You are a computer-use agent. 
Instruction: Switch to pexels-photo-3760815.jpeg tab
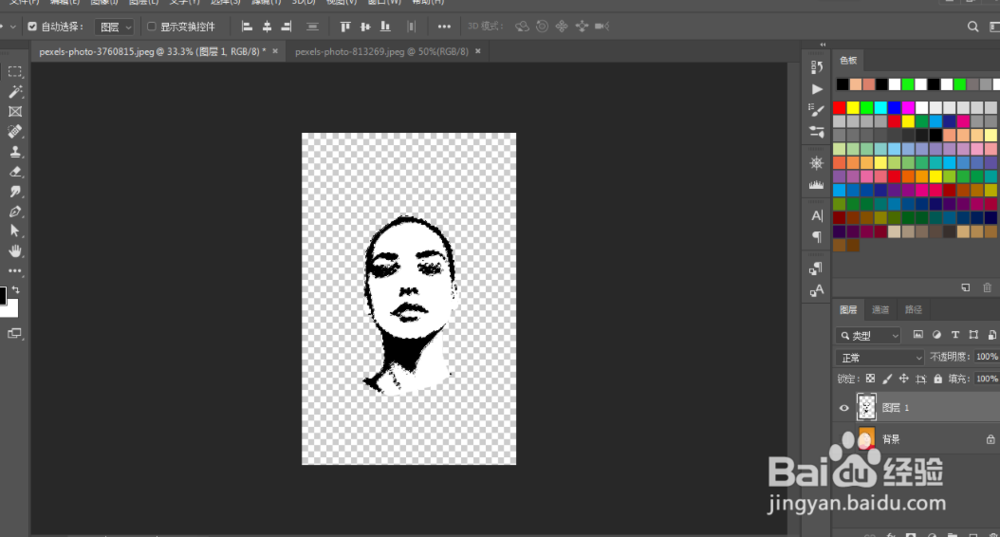point(152,52)
